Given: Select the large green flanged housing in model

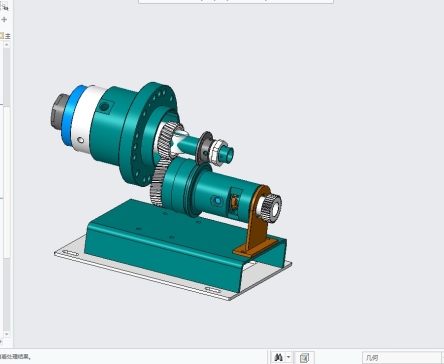Looking at the screenshot, I should 128,133.
